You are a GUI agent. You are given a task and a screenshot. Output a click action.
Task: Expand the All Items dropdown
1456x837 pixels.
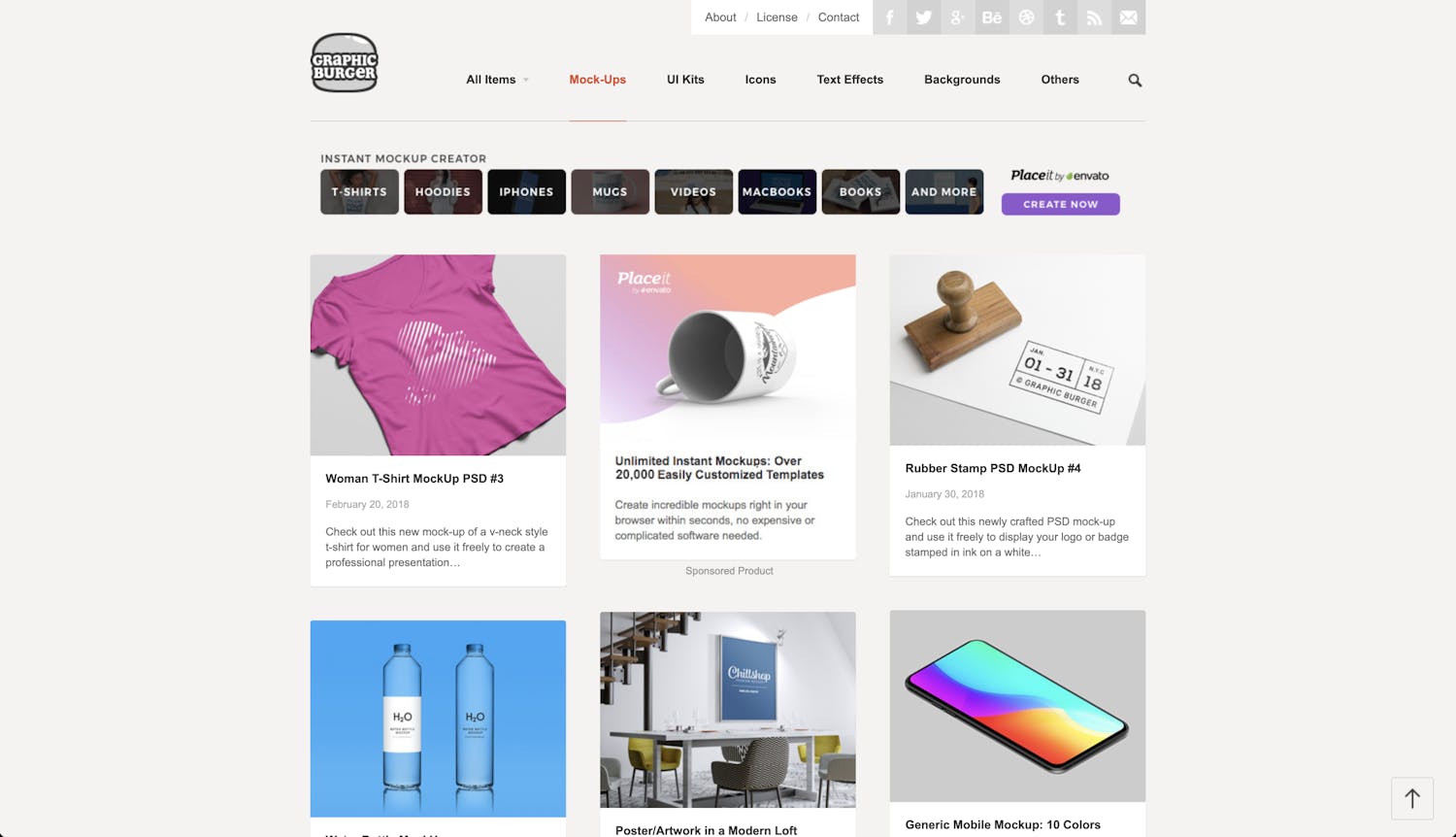(497, 80)
